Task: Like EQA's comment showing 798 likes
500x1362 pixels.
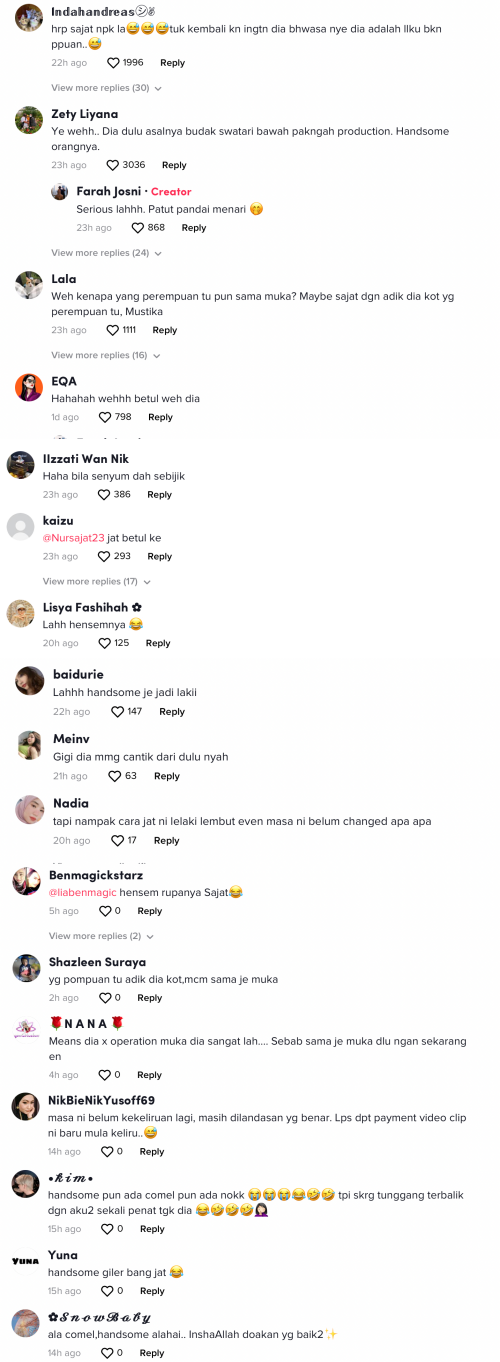Action: click(105, 417)
